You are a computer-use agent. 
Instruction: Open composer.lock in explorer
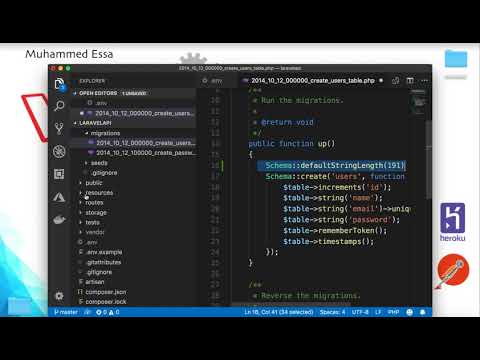coord(133,302)
